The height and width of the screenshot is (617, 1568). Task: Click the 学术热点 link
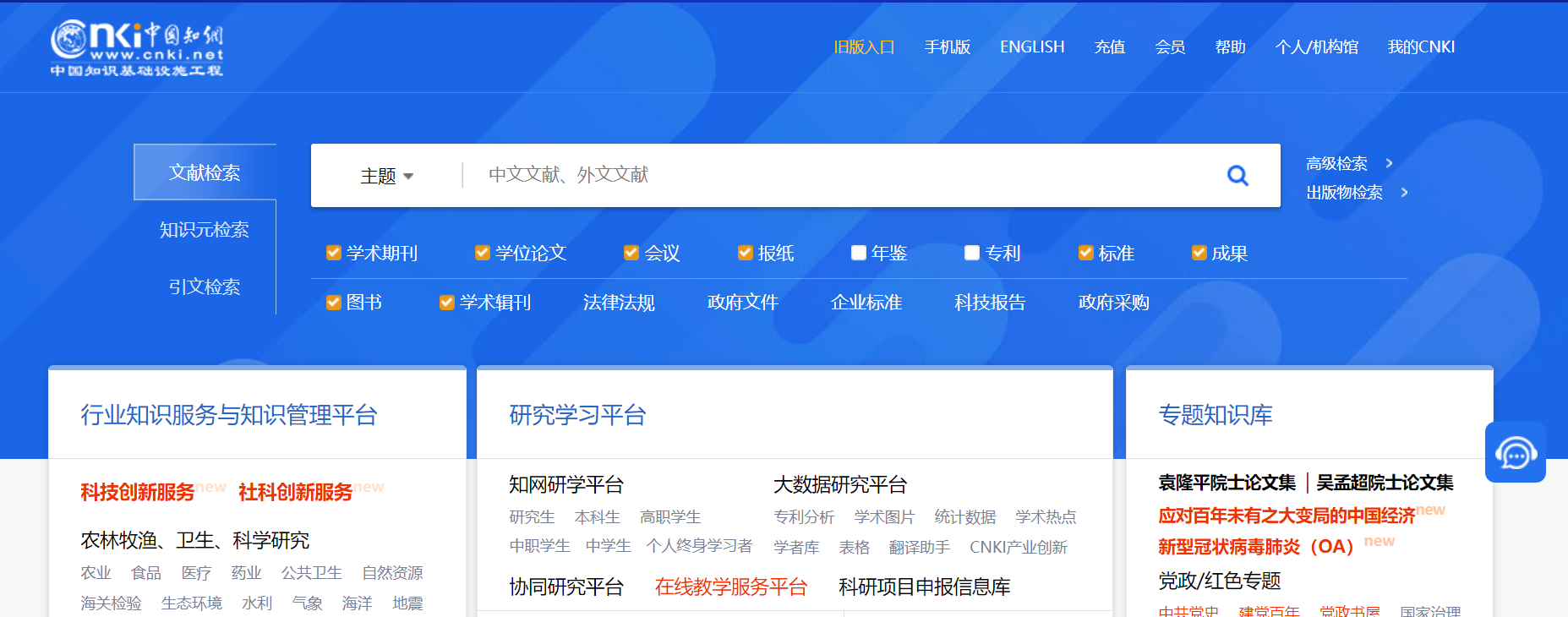click(x=1046, y=517)
